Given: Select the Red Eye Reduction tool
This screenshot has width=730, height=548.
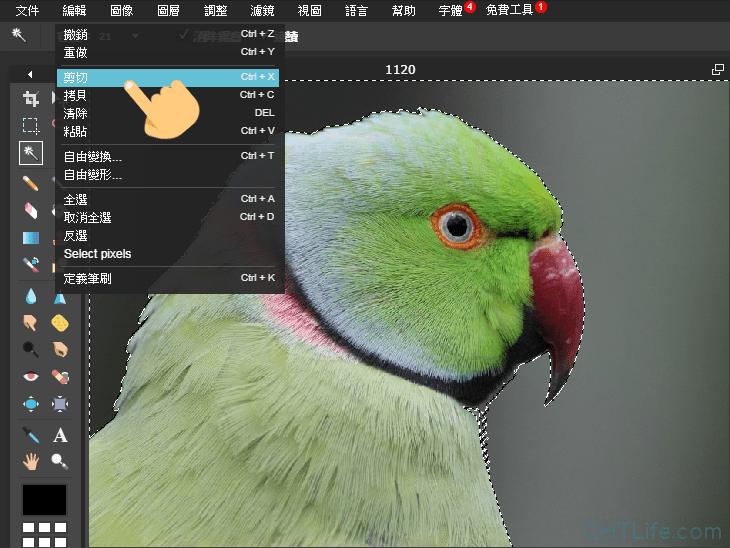Looking at the screenshot, I should (31, 376).
